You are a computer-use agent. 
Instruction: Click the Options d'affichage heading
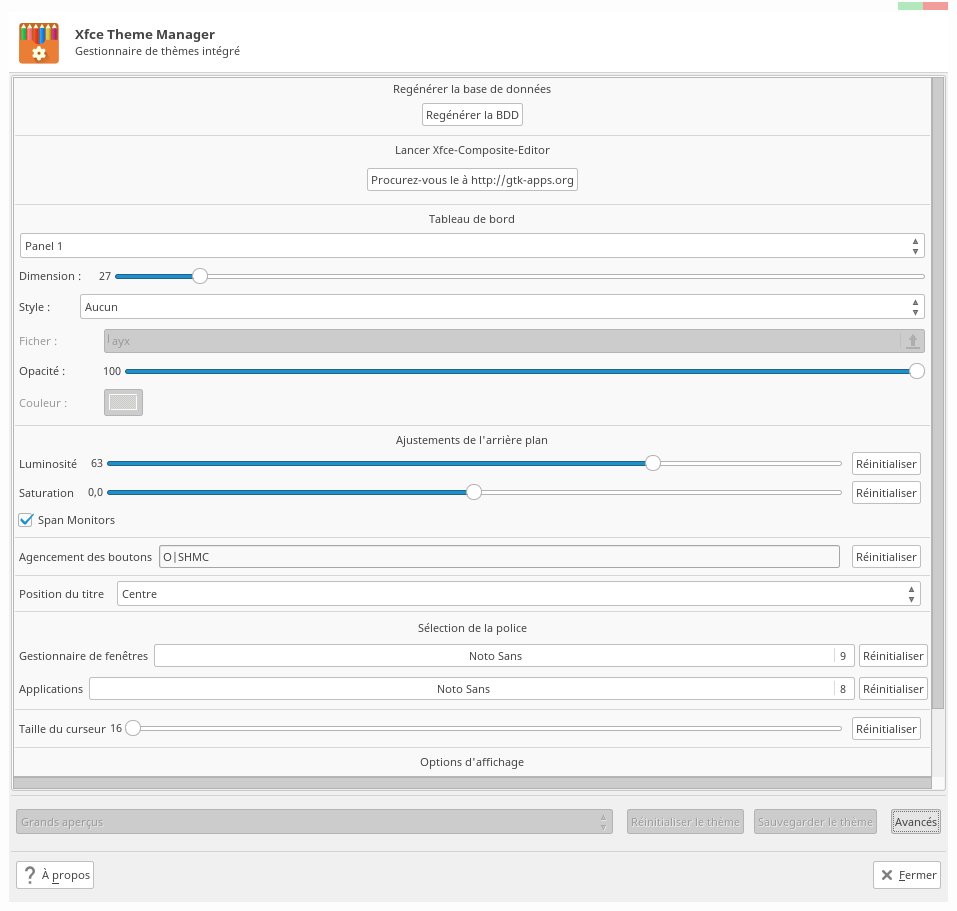tap(472, 762)
